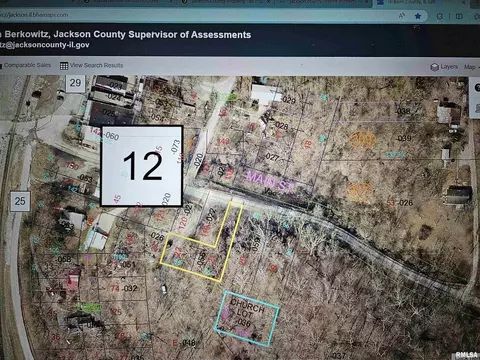Click the upper orange circle marker

(x=362, y=140)
